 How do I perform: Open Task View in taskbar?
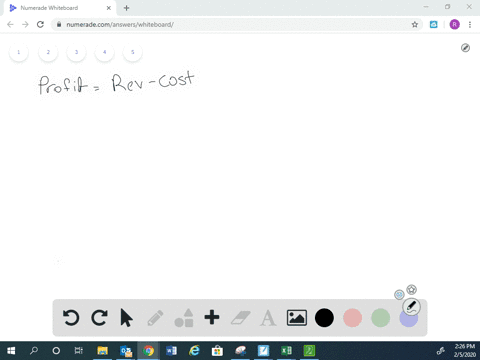pos(79,351)
